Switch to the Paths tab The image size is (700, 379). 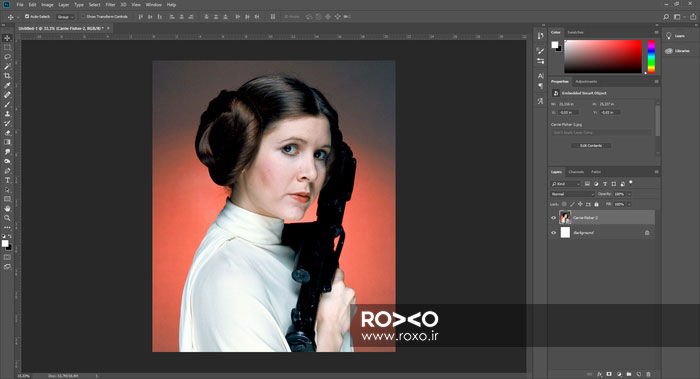pyautogui.click(x=596, y=172)
